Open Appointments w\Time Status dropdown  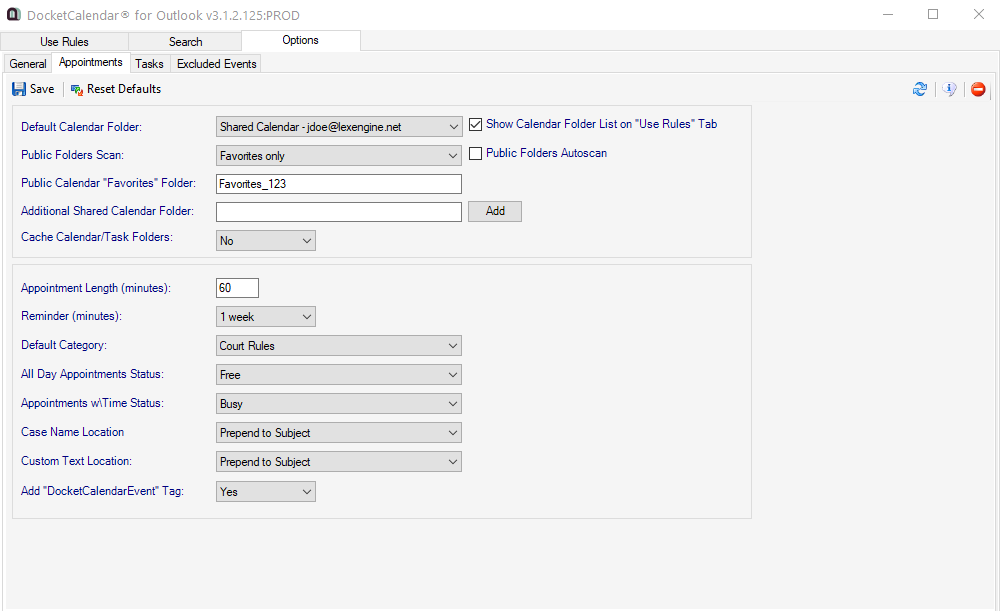(339, 404)
